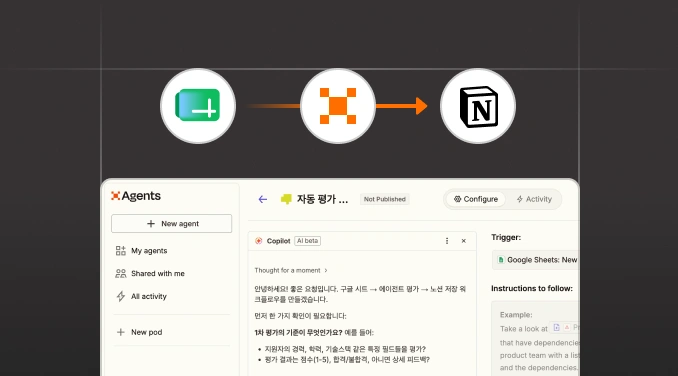Screen dimensions: 678x376
Task: Click the Google Sheets icon in trigger
Action: pos(501,260)
